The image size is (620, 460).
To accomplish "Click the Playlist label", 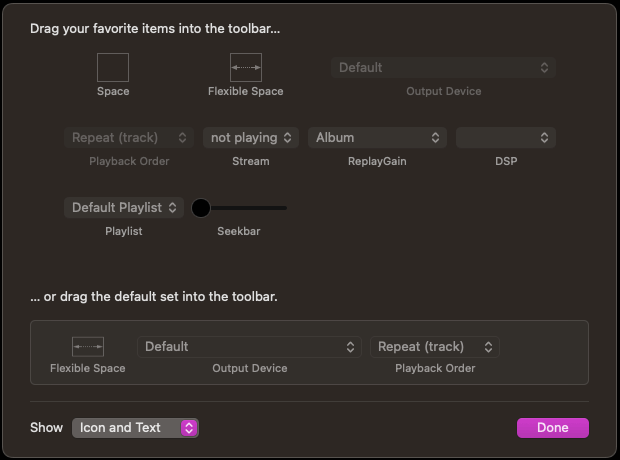I will (124, 231).
